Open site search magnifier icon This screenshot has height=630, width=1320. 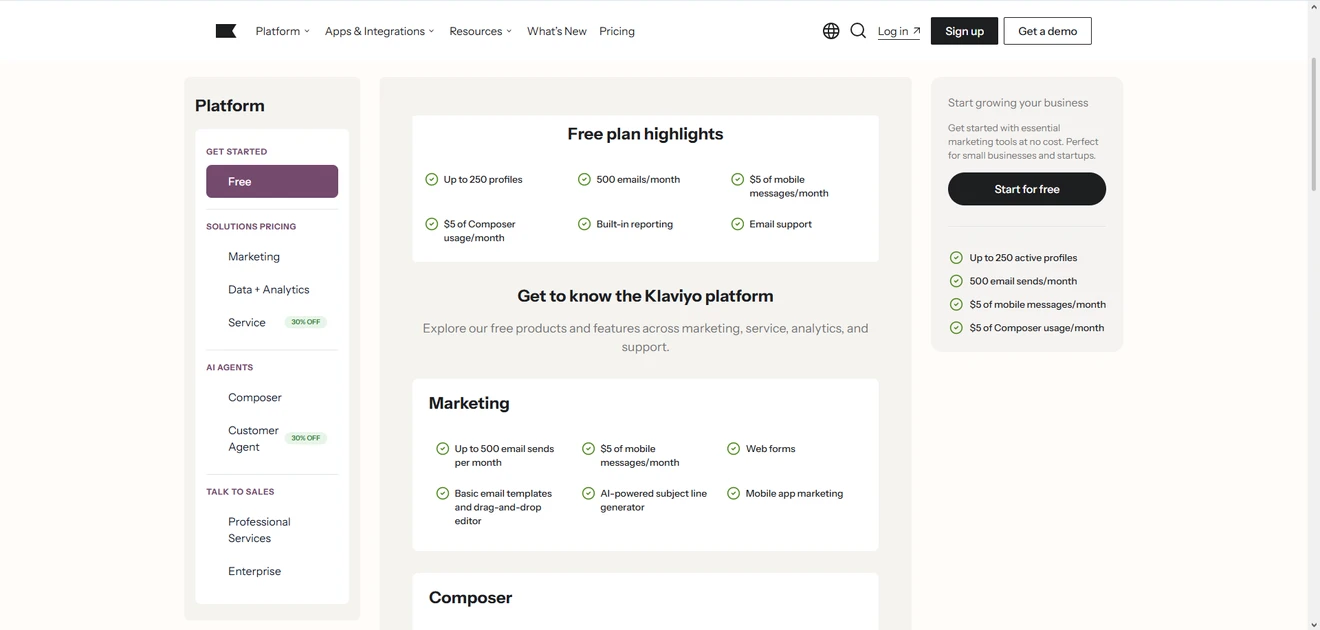[858, 31]
